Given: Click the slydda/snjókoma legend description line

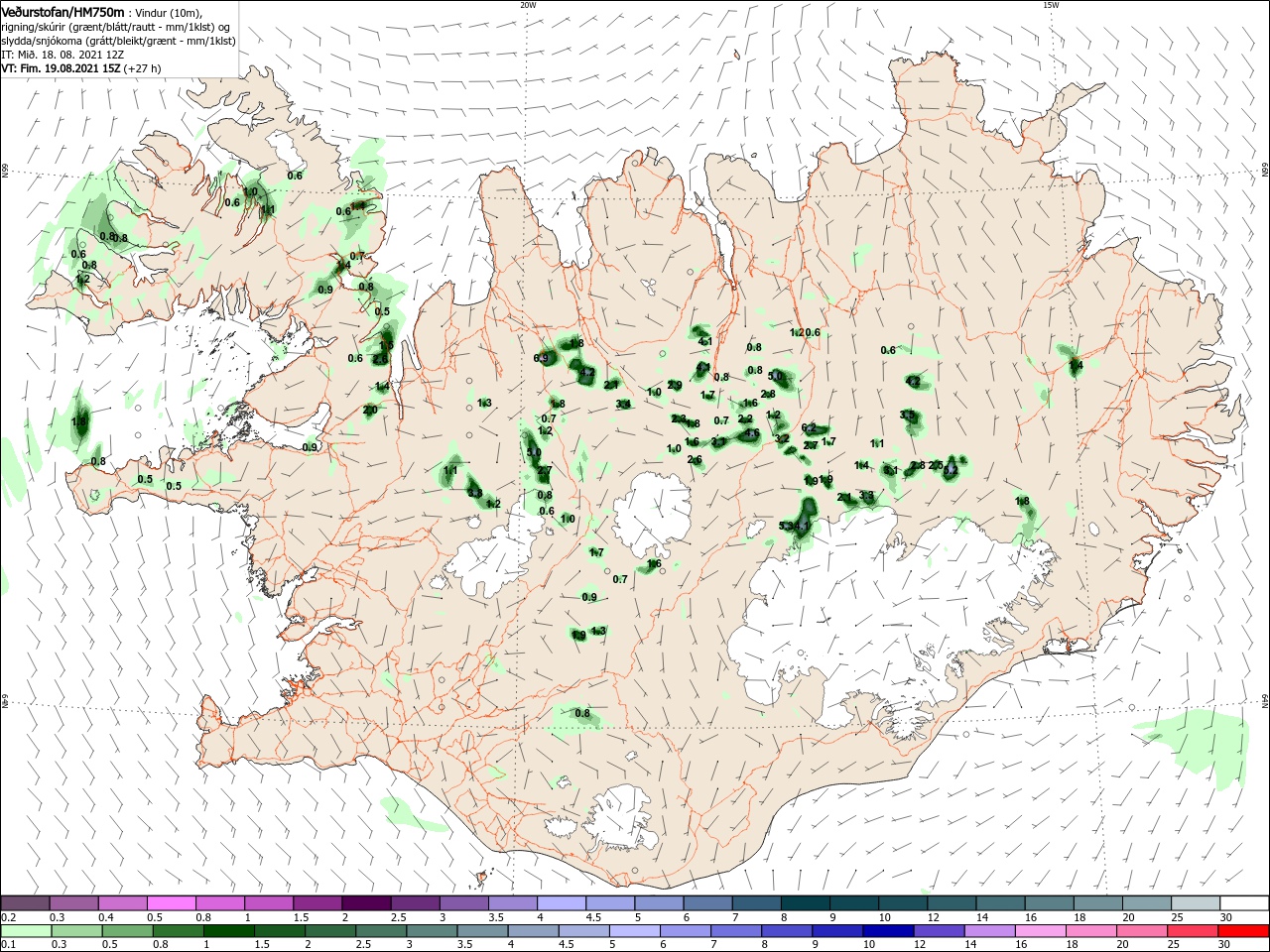Looking at the screenshot, I should [118, 41].
